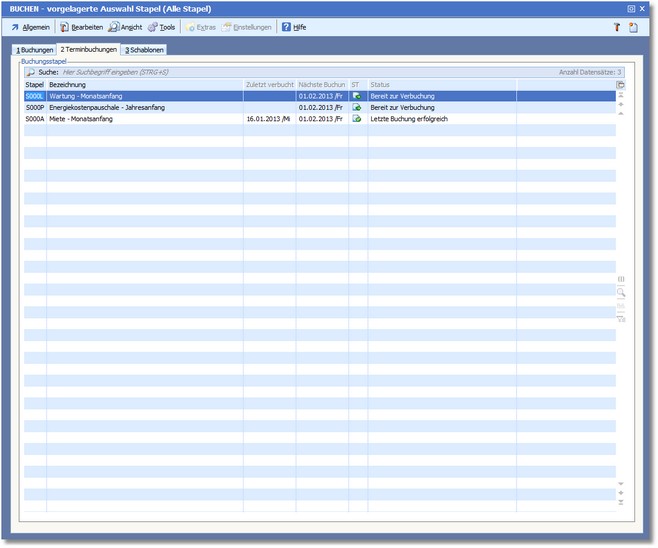Viewport: 658px width, 548px height.
Task: Open the Allgemein menu
Action: click(30, 27)
